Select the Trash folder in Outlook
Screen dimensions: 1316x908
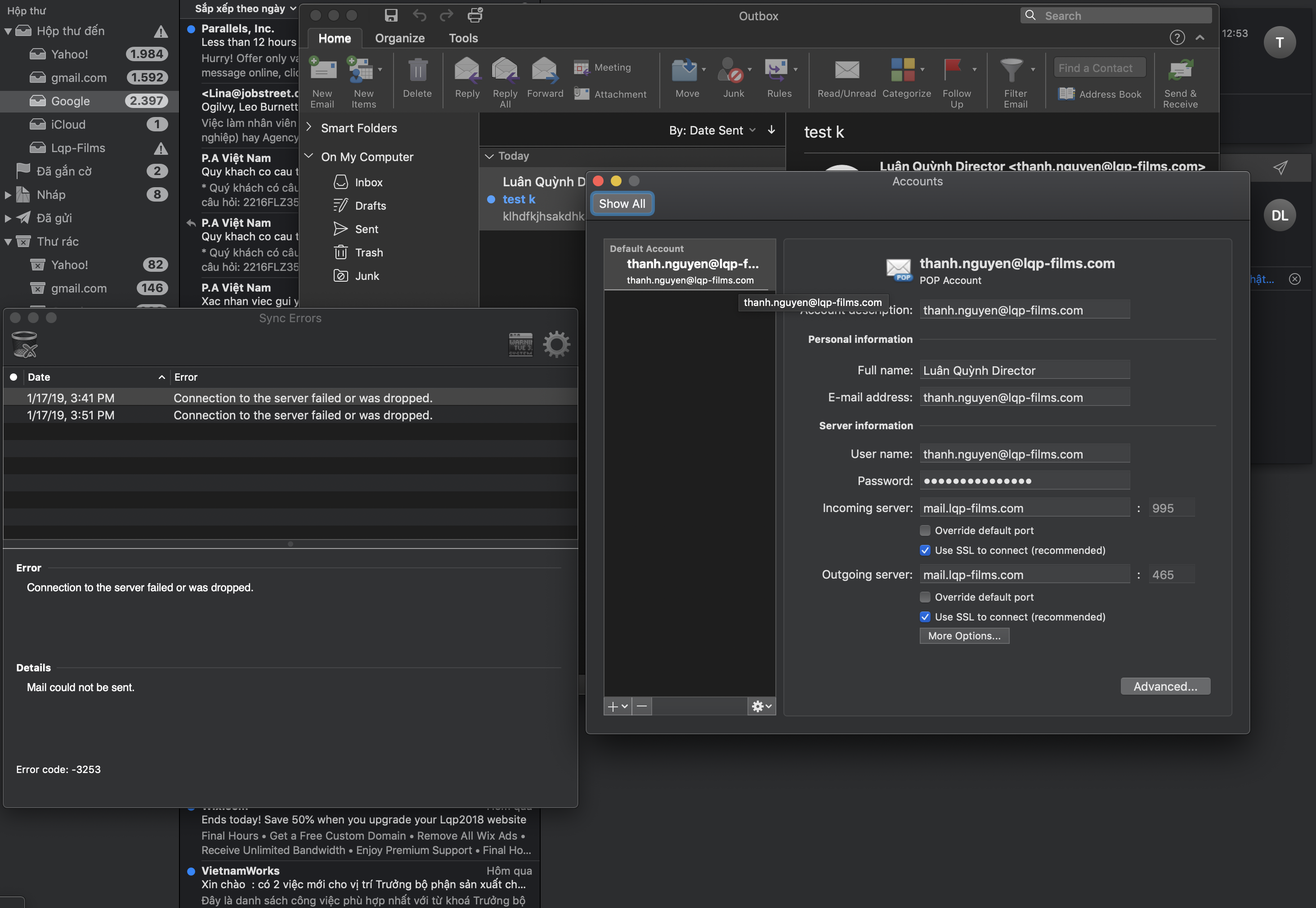[x=368, y=252]
